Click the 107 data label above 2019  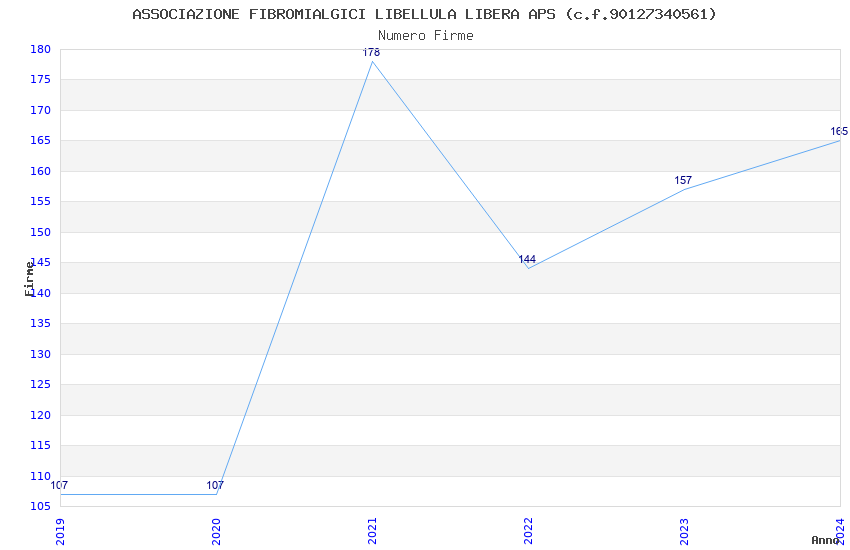click(x=59, y=486)
